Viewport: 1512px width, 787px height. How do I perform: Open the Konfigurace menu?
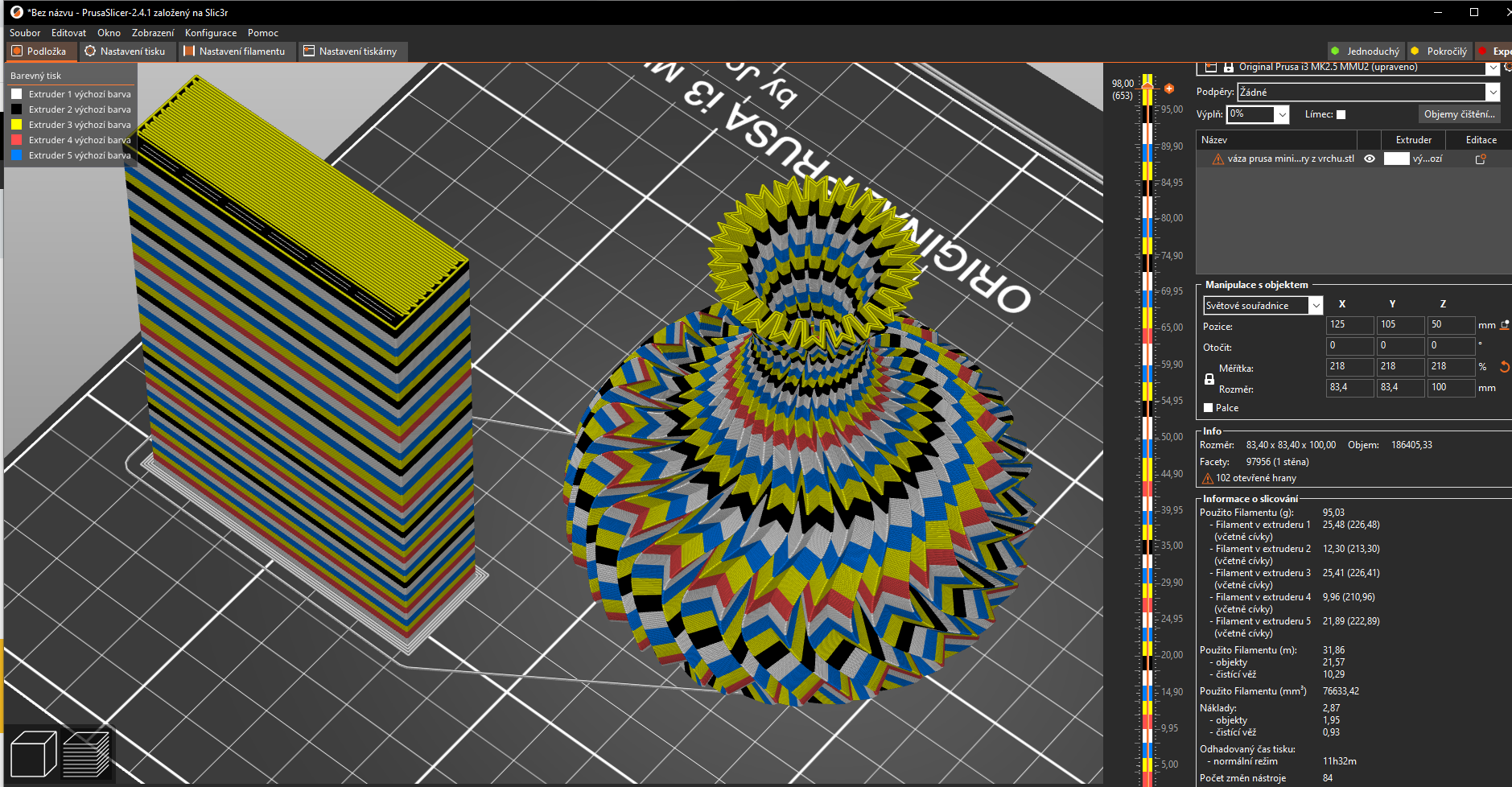click(x=211, y=33)
